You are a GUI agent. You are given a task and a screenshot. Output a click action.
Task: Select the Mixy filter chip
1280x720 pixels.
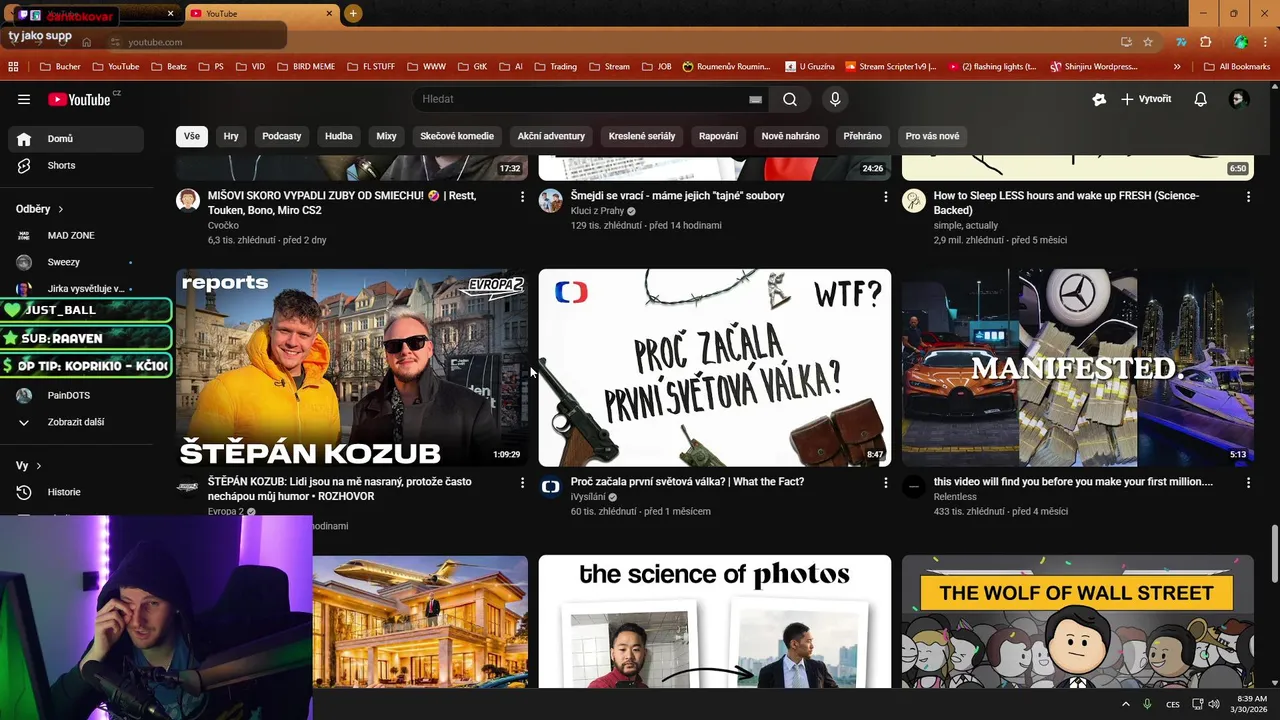pyautogui.click(x=387, y=136)
